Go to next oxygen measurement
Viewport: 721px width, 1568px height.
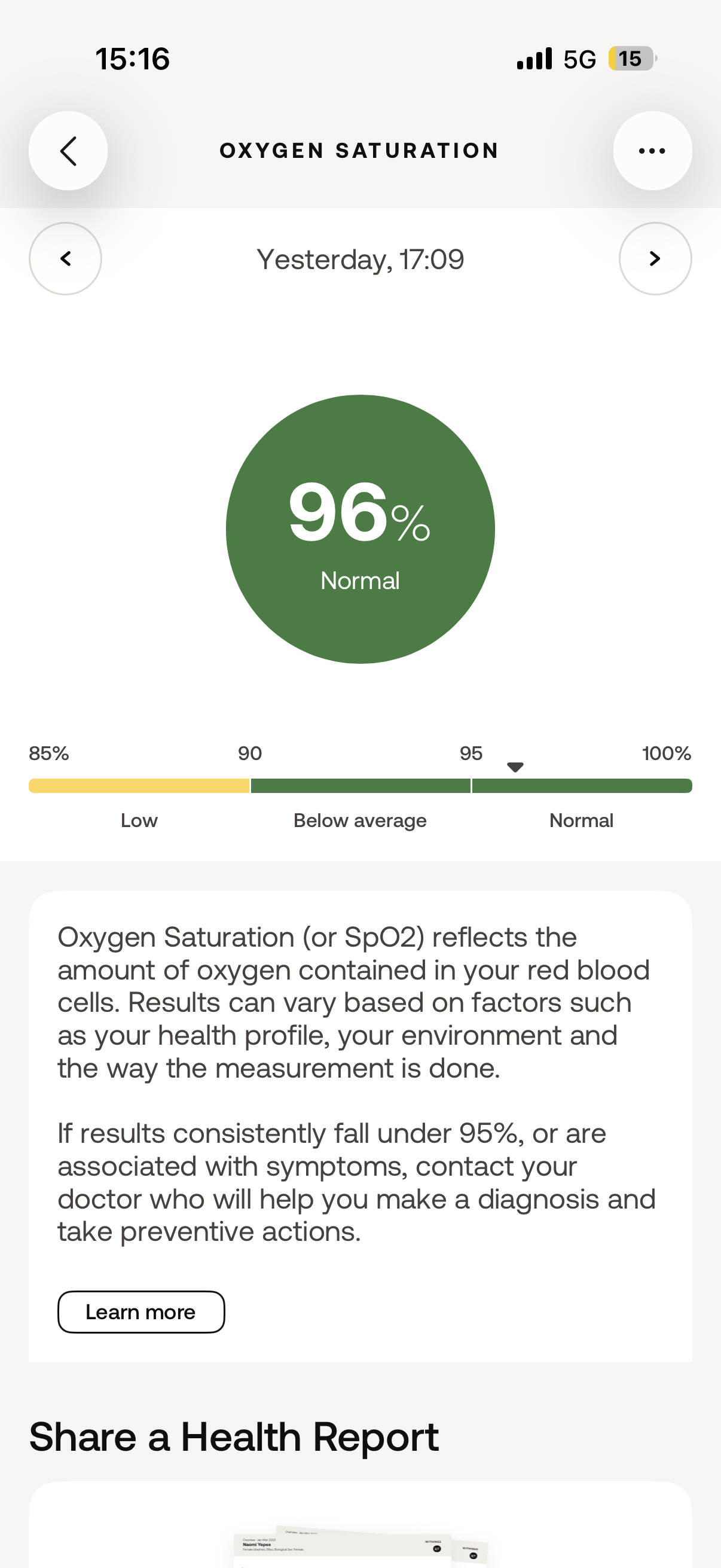tap(655, 259)
